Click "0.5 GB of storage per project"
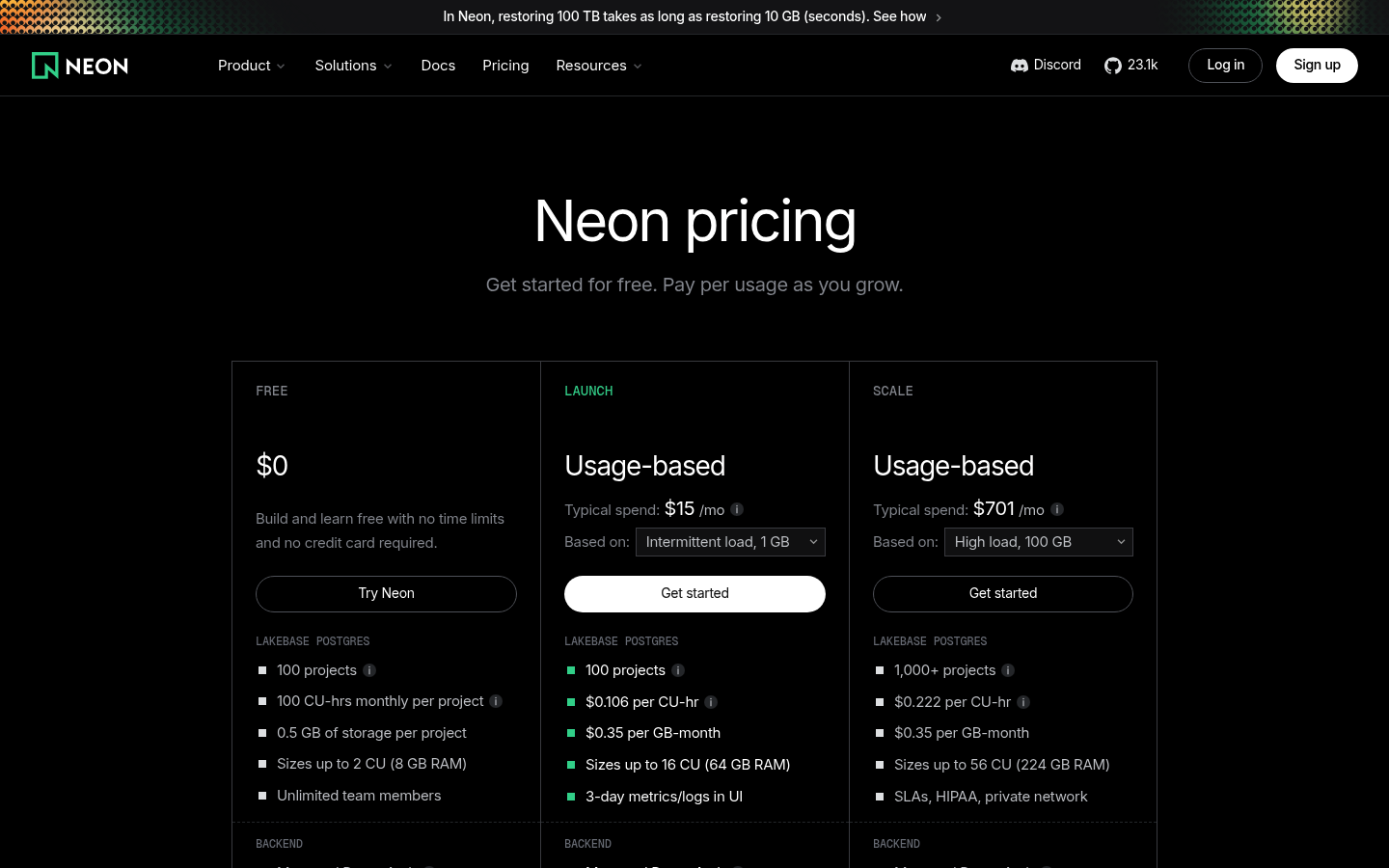The height and width of the screenshot is (868, 1389). coord(371,733)
